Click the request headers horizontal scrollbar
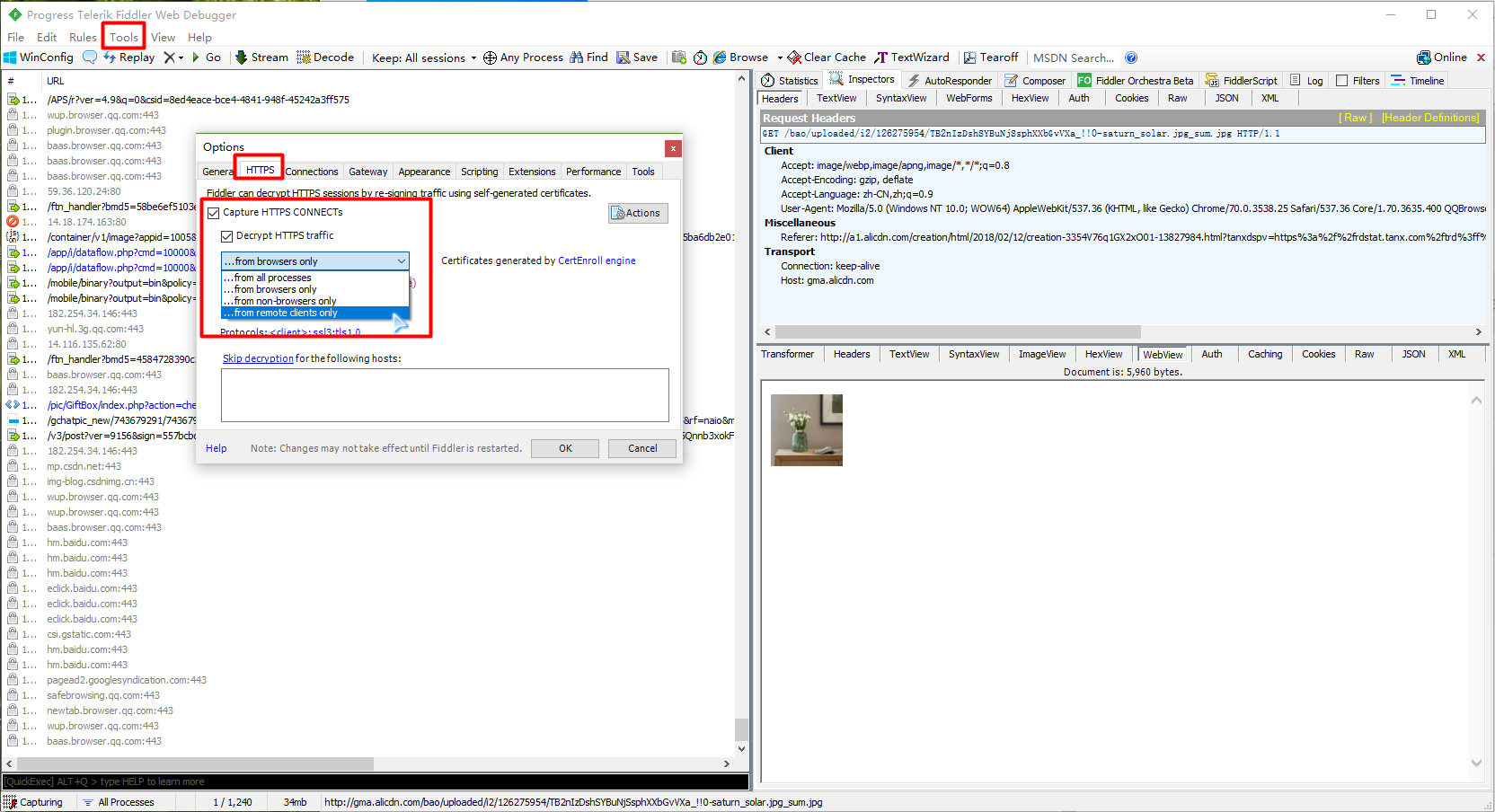Viewport: 1495px width, 812px height. (958, 331)
